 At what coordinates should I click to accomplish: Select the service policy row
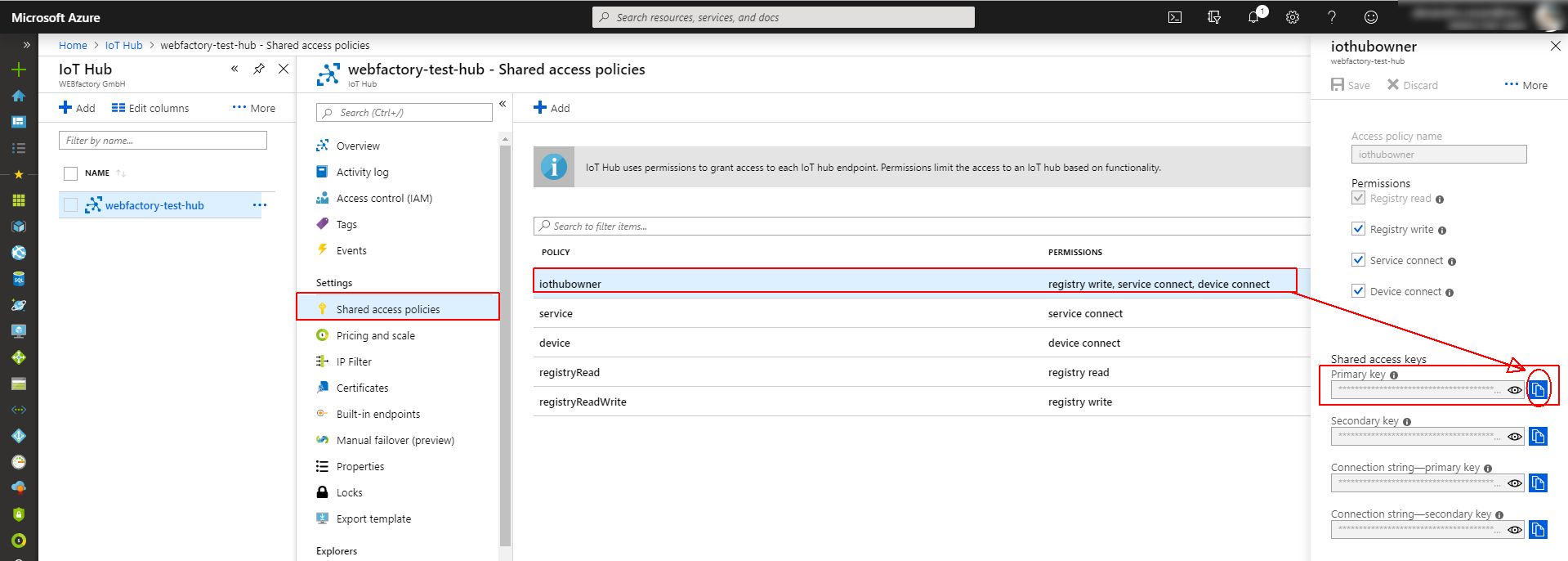[x=556, y=313]
